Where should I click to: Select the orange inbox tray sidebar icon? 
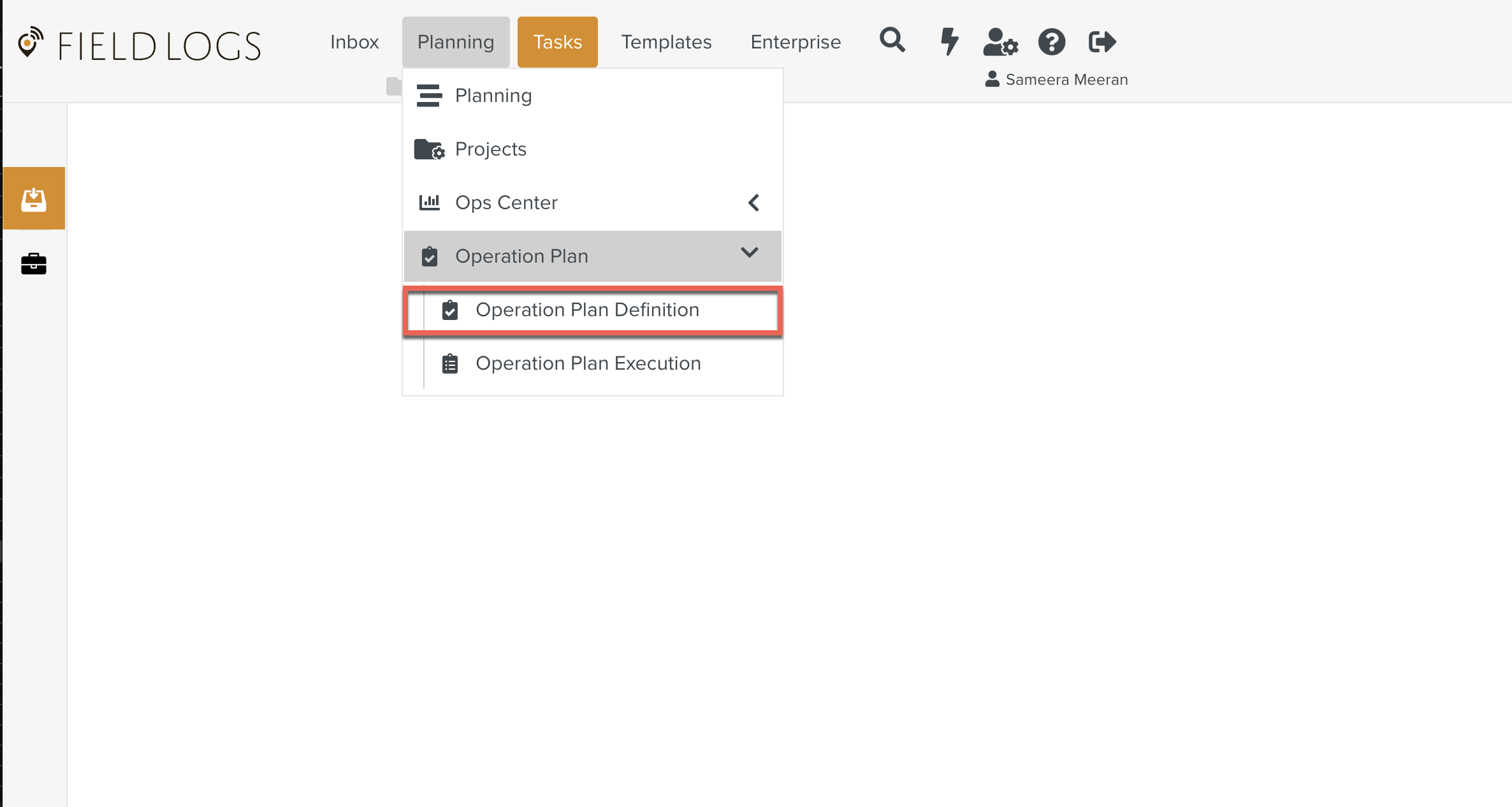[34, 198]
